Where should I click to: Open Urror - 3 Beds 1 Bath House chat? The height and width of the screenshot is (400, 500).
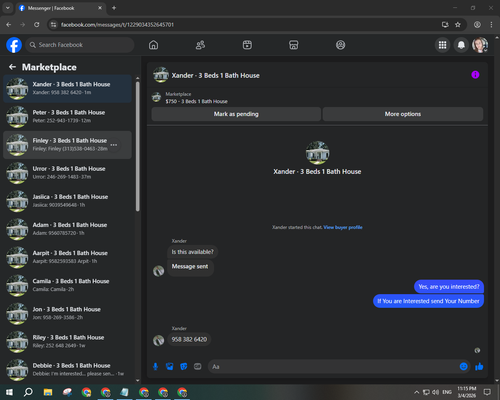[67, 173]
